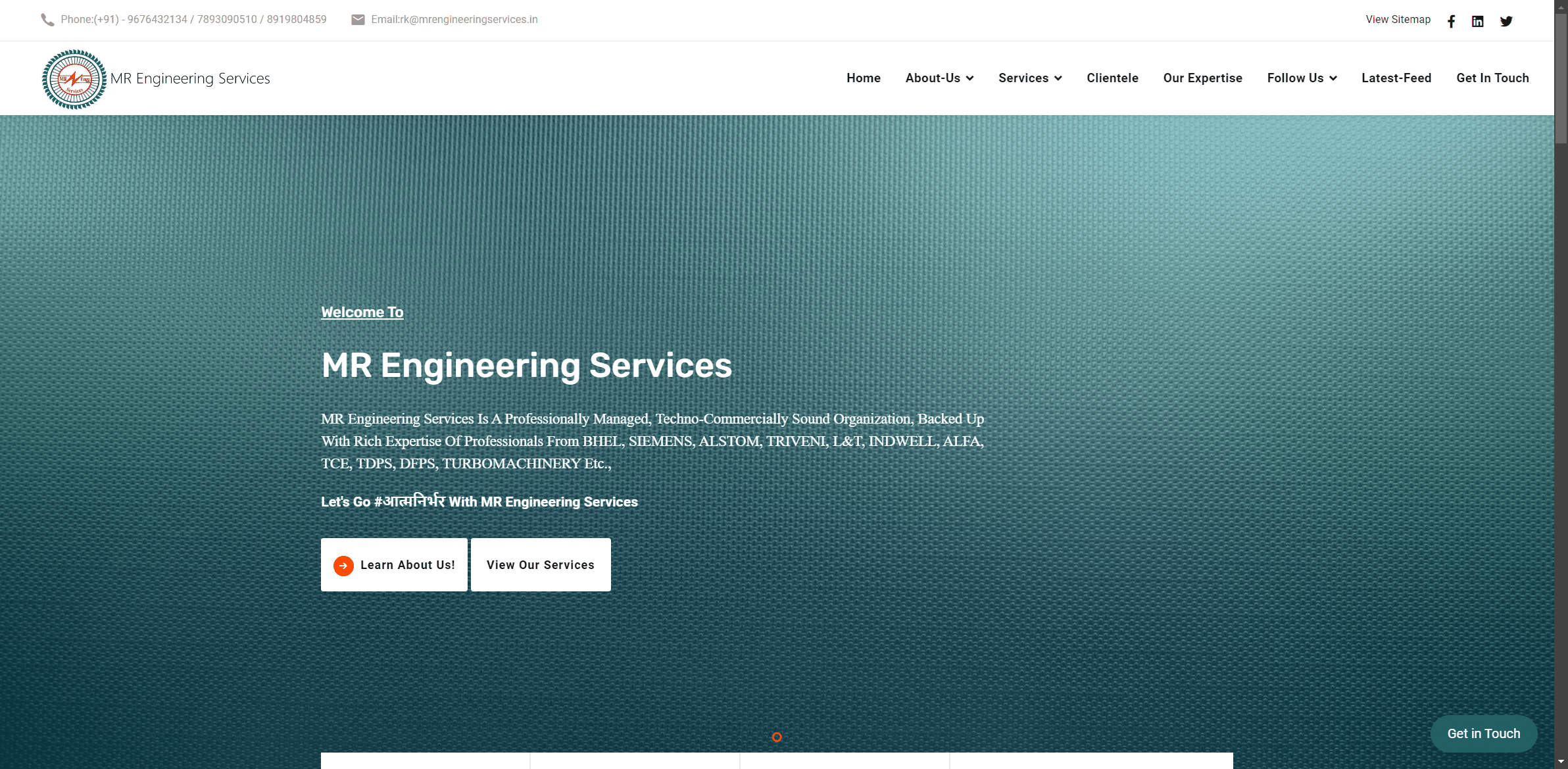Click the MR Engineering Services gear logo
The height and width of the screenshot is (769, 1568).
pyautogui.click(x=74, y=79)
